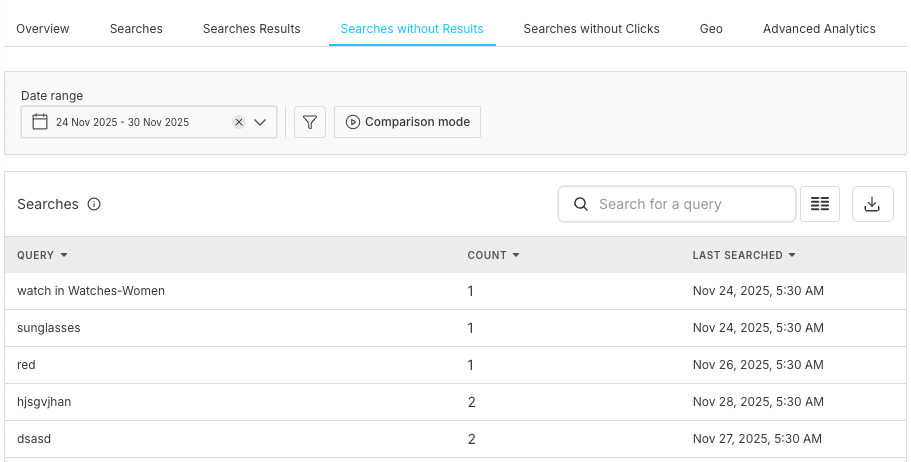911x462 pixels.
Task: Click the download export icon
Action: click(872, 204)
